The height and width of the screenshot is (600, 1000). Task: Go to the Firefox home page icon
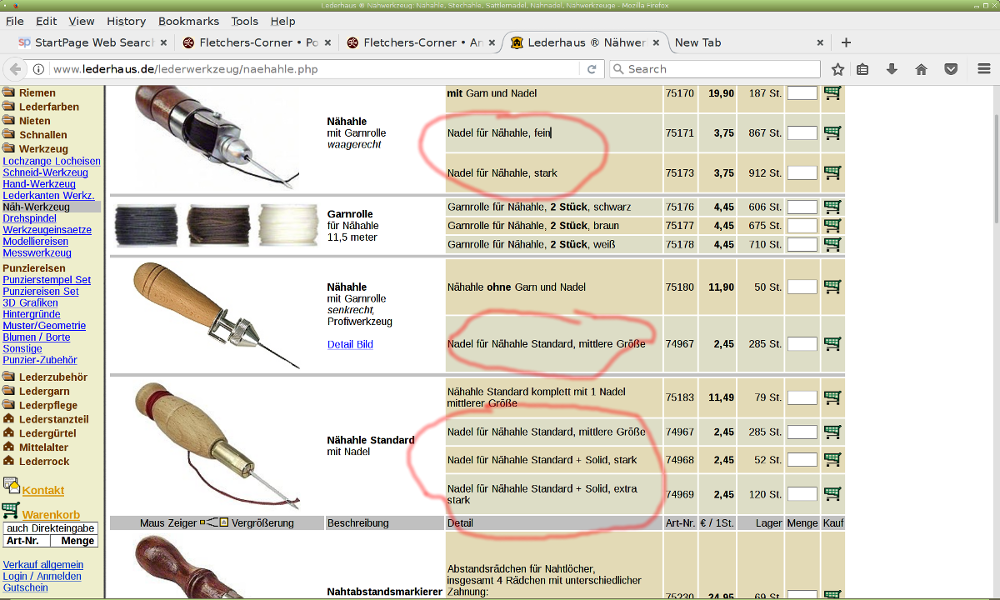tap(921, 69)
